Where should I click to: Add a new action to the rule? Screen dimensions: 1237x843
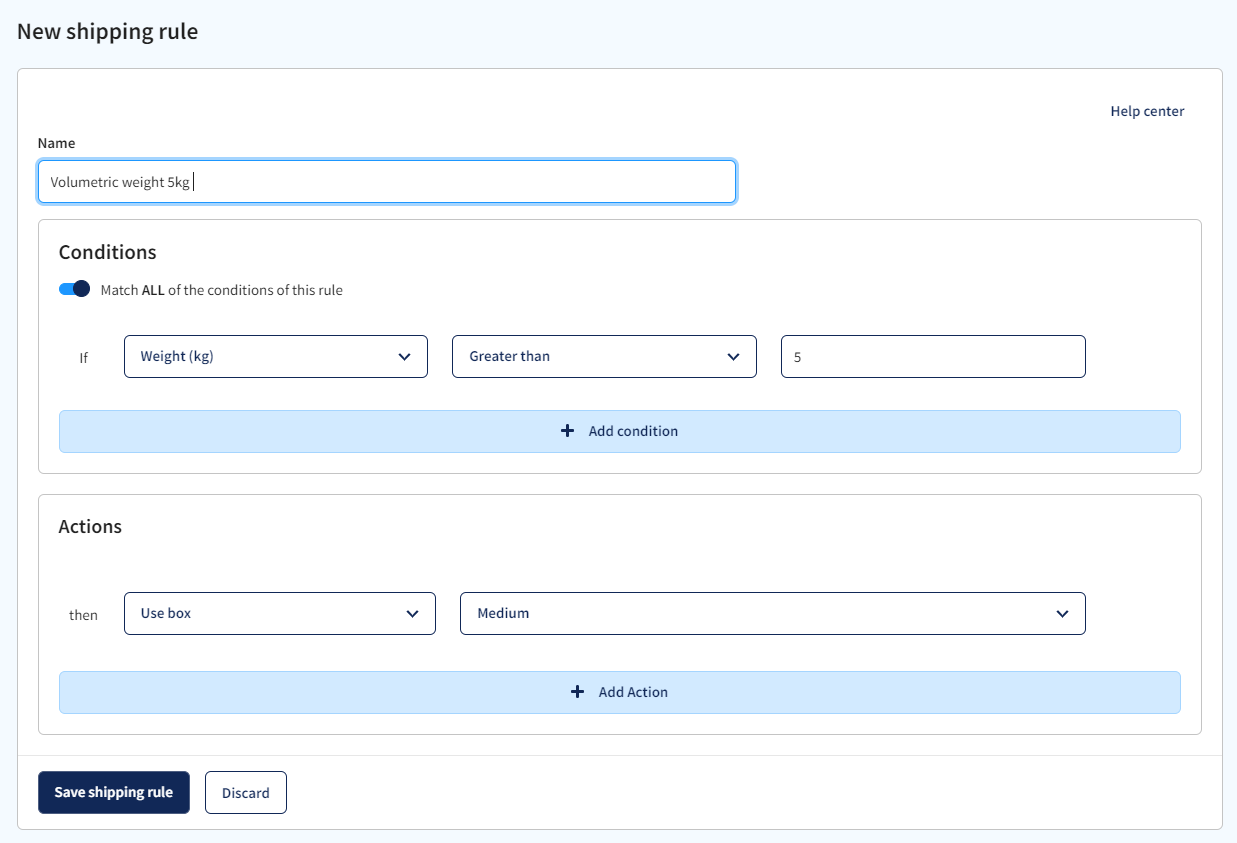click(620, 691)
